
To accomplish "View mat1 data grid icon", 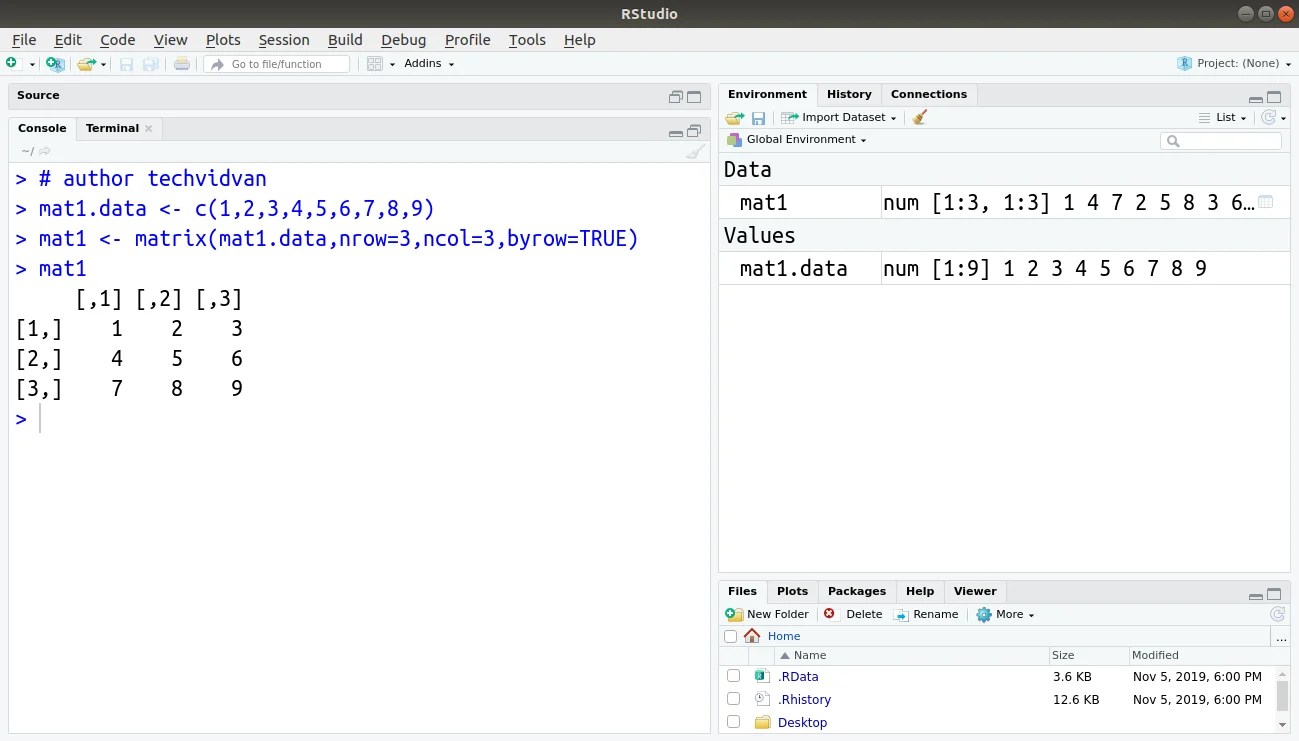I will point(1265,202).
